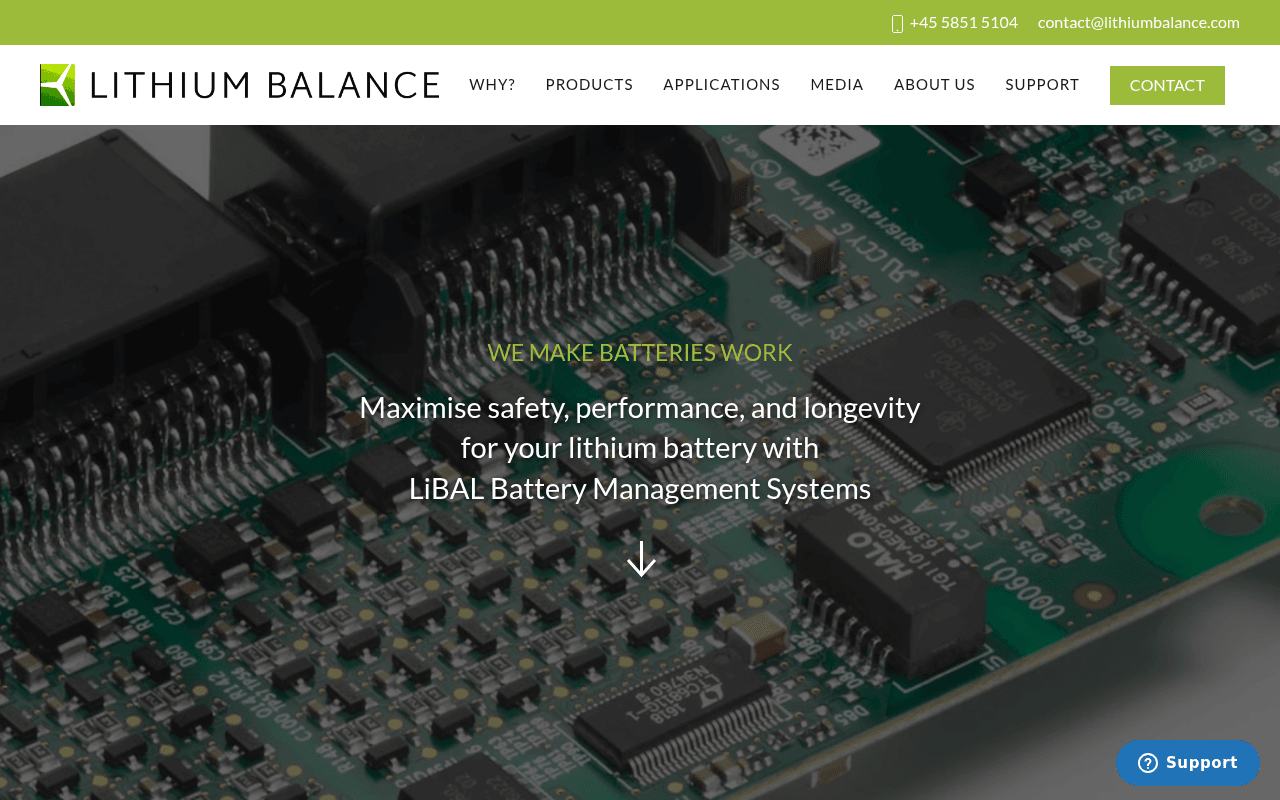Click the Lithium Balance green logo icon

pos(57,85)
